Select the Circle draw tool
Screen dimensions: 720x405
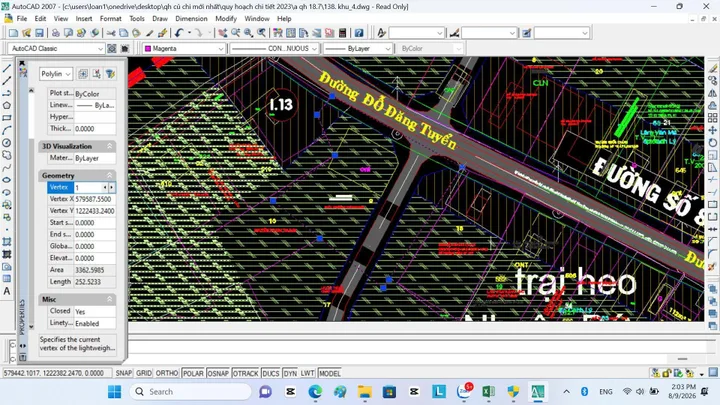pos(6,143)
